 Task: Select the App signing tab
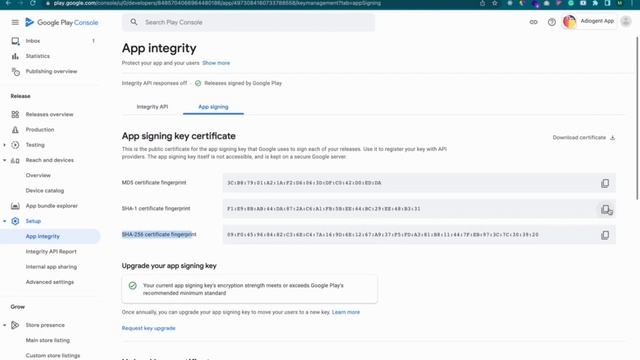[213, 107]
